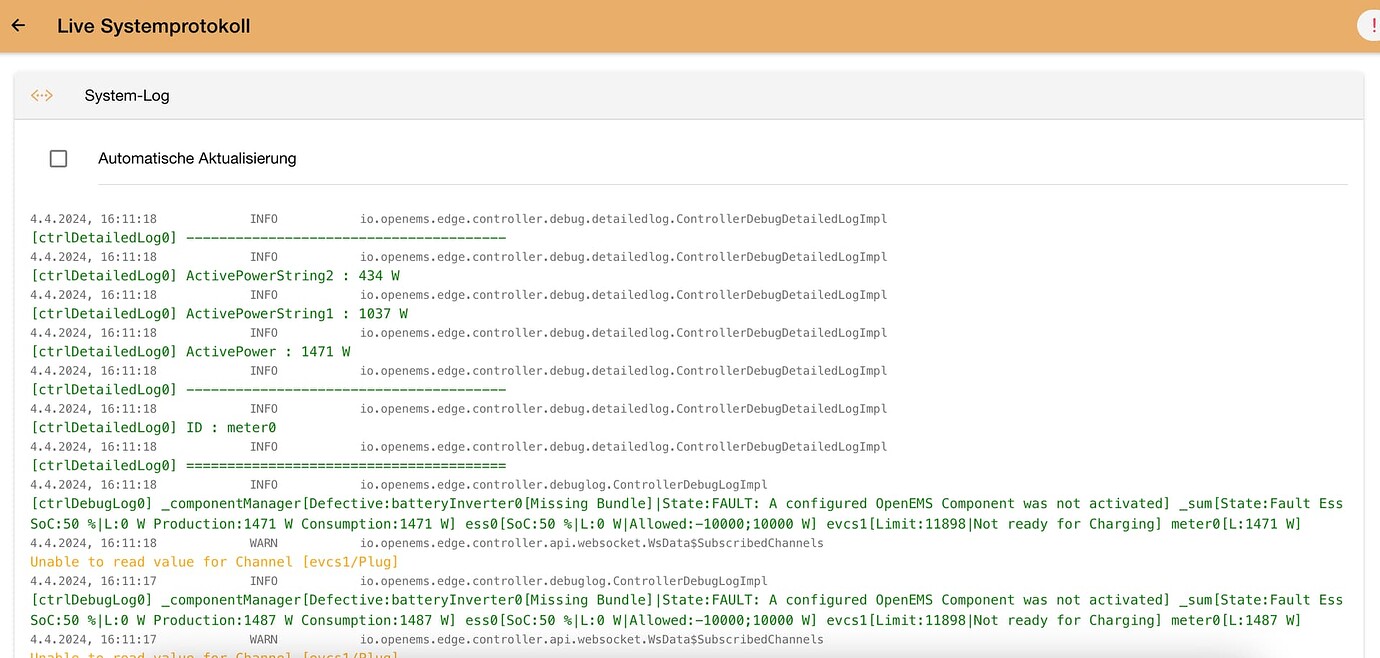Select debug log entry with Production:1487 W
Viewport: 1380px width, 658px height.
686,610
